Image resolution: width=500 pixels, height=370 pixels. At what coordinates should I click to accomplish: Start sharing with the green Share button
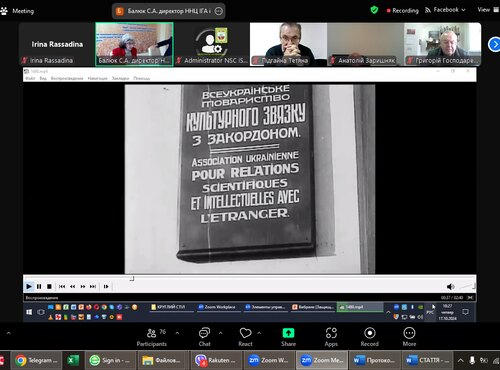point(288,337)
